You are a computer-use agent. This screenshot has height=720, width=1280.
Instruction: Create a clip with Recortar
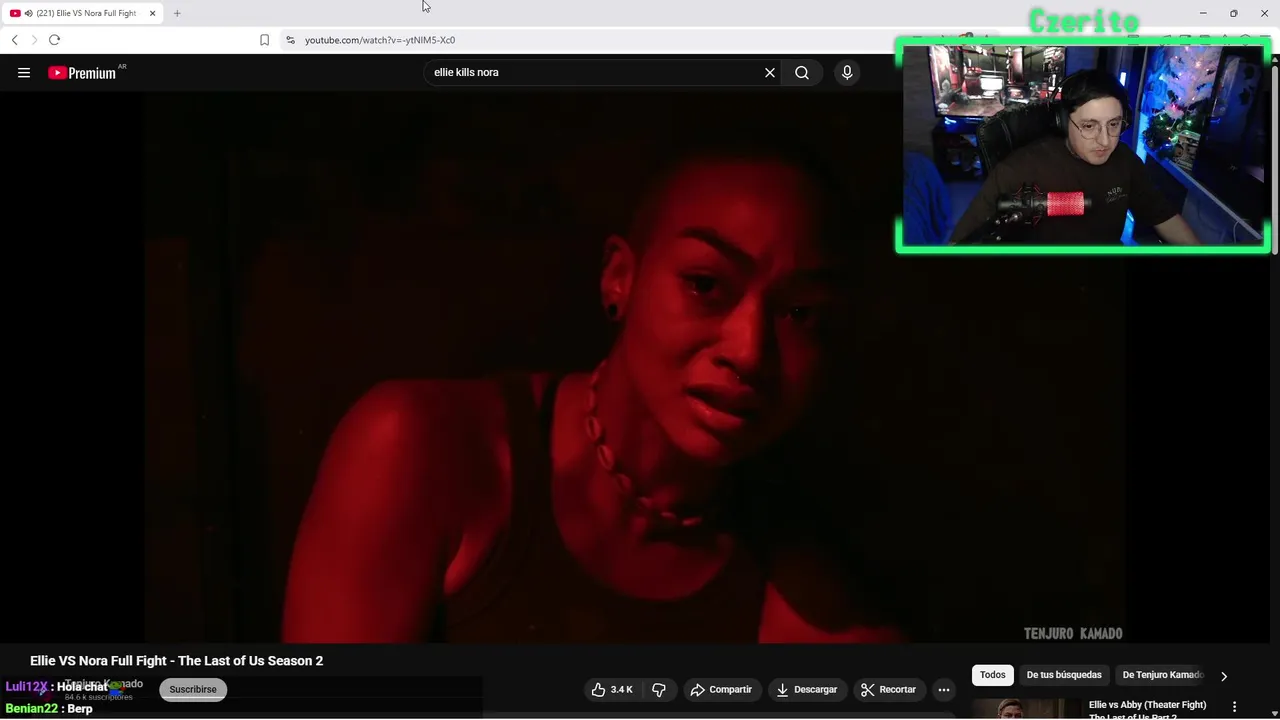pos(888,689)
